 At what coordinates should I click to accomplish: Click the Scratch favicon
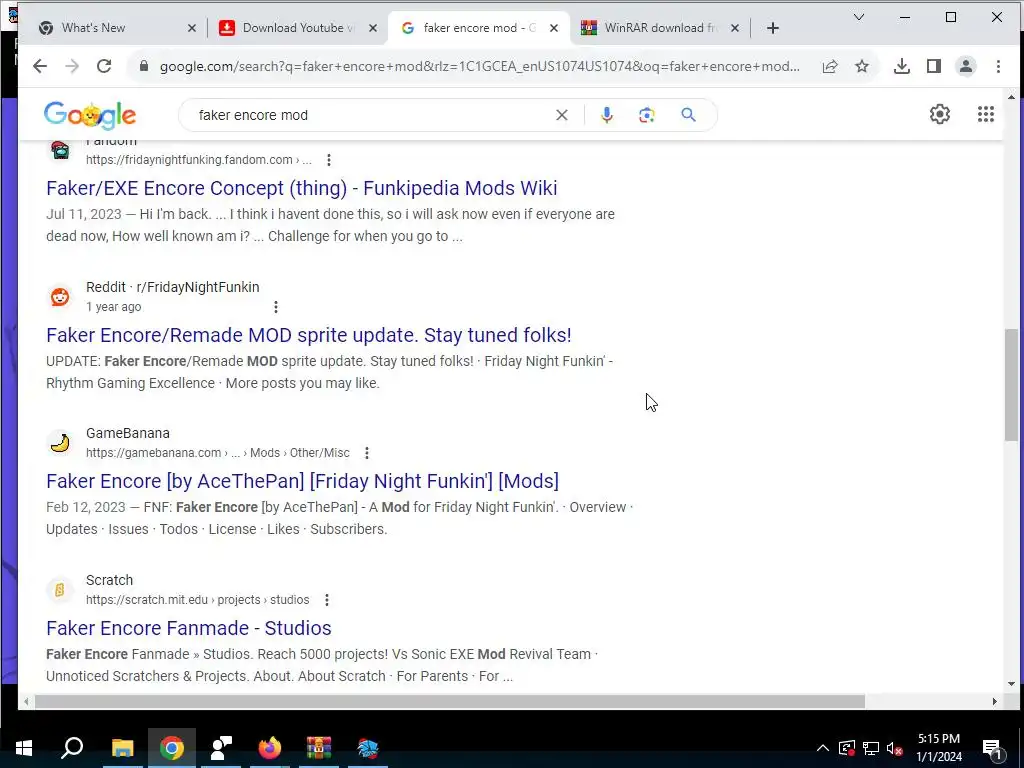click(59, 590)
